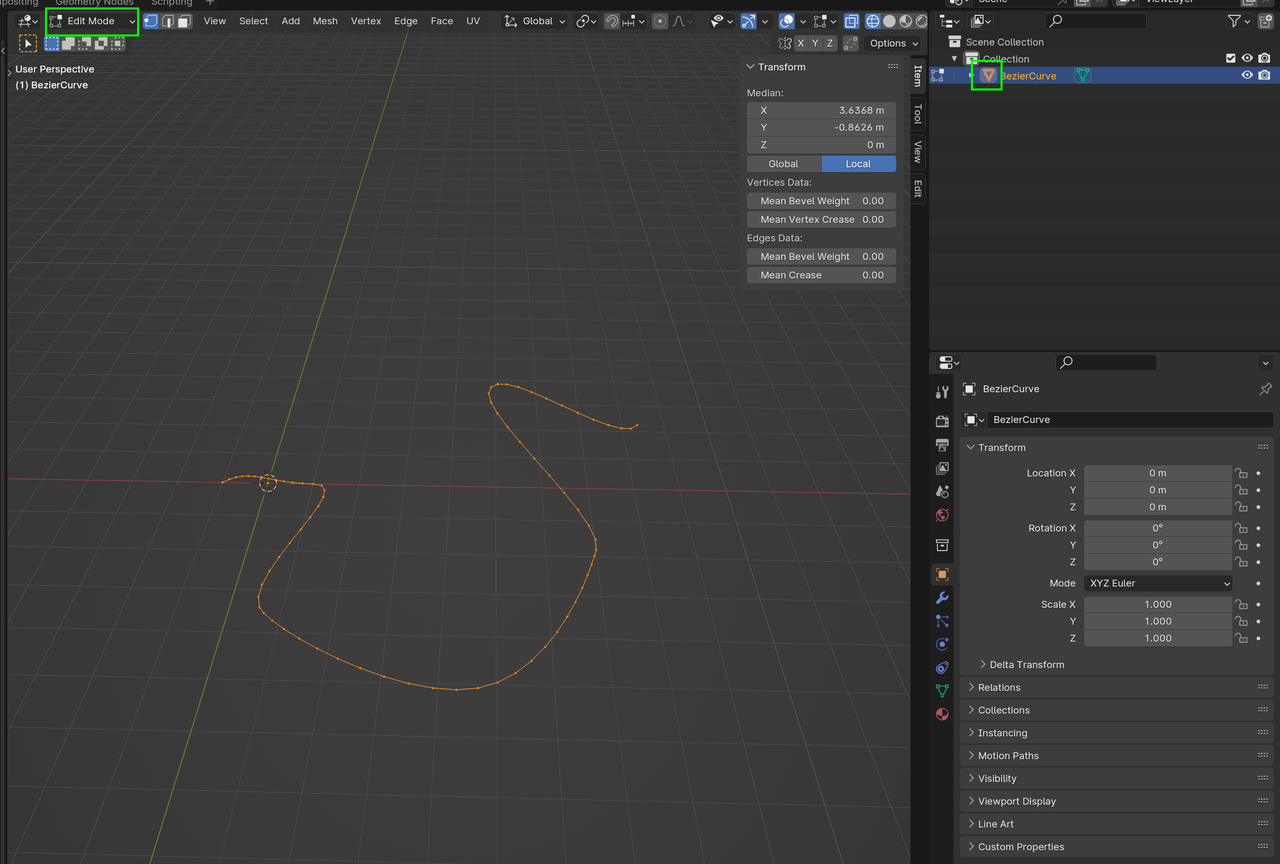Click the Local button
1280x864 pixels.
point(859,164)
